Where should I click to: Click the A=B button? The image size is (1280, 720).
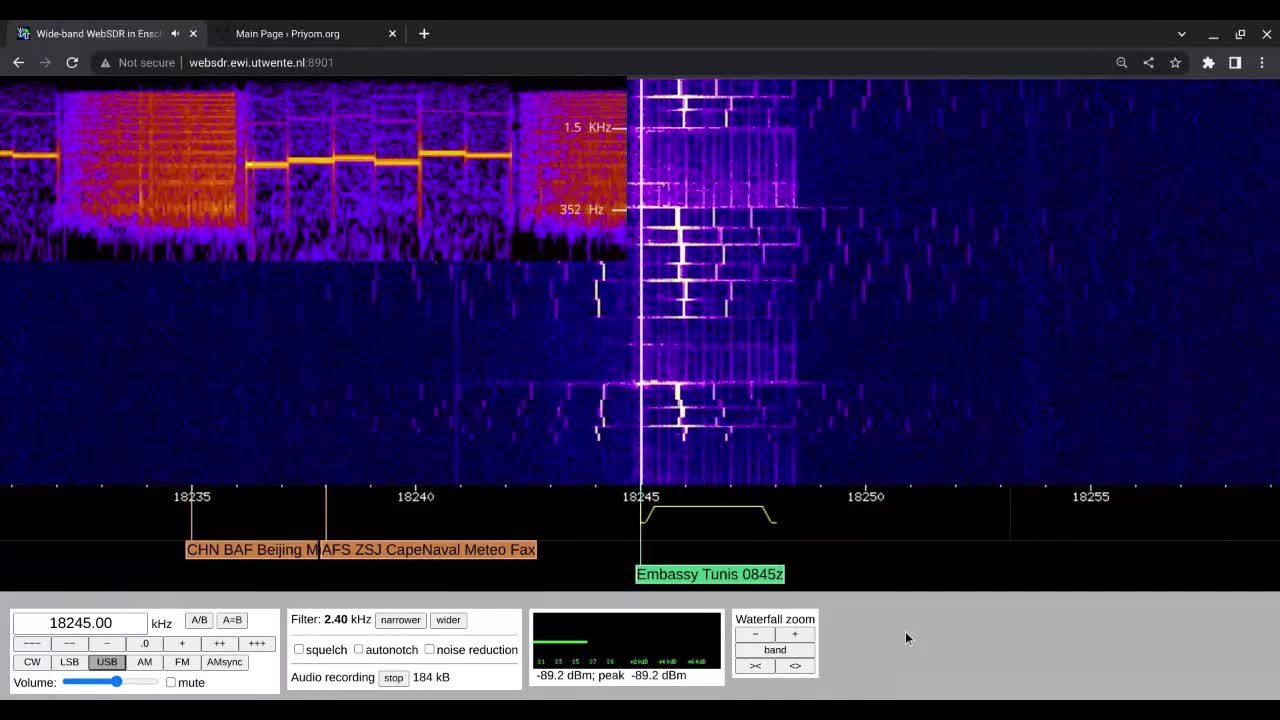[232, 620]
